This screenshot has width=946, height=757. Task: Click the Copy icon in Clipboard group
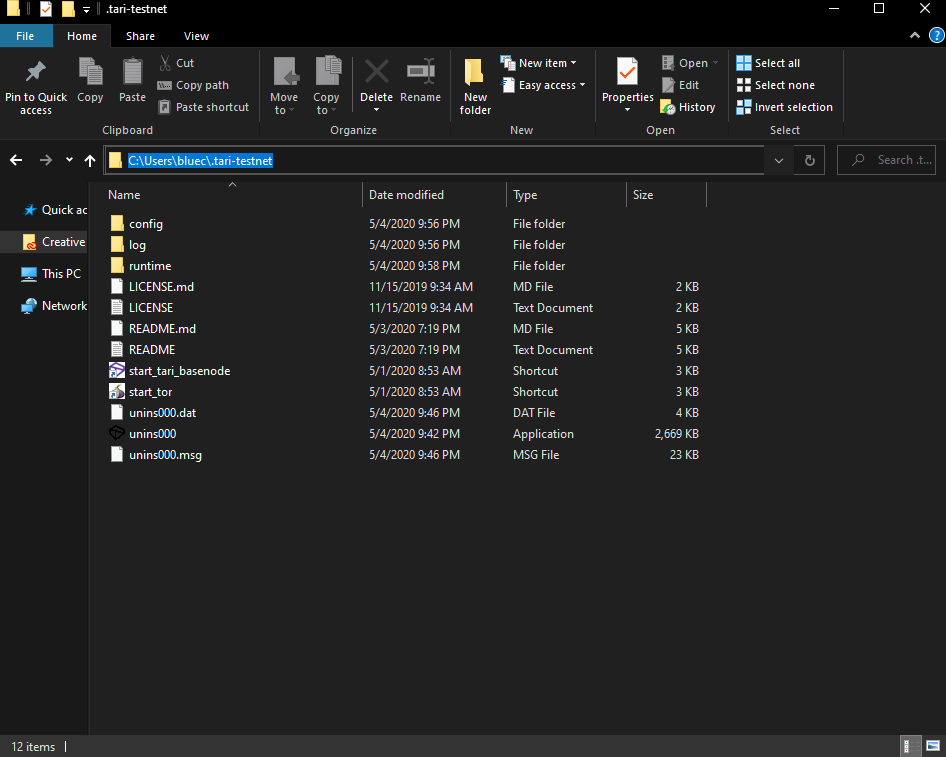(x=90, y=74)
